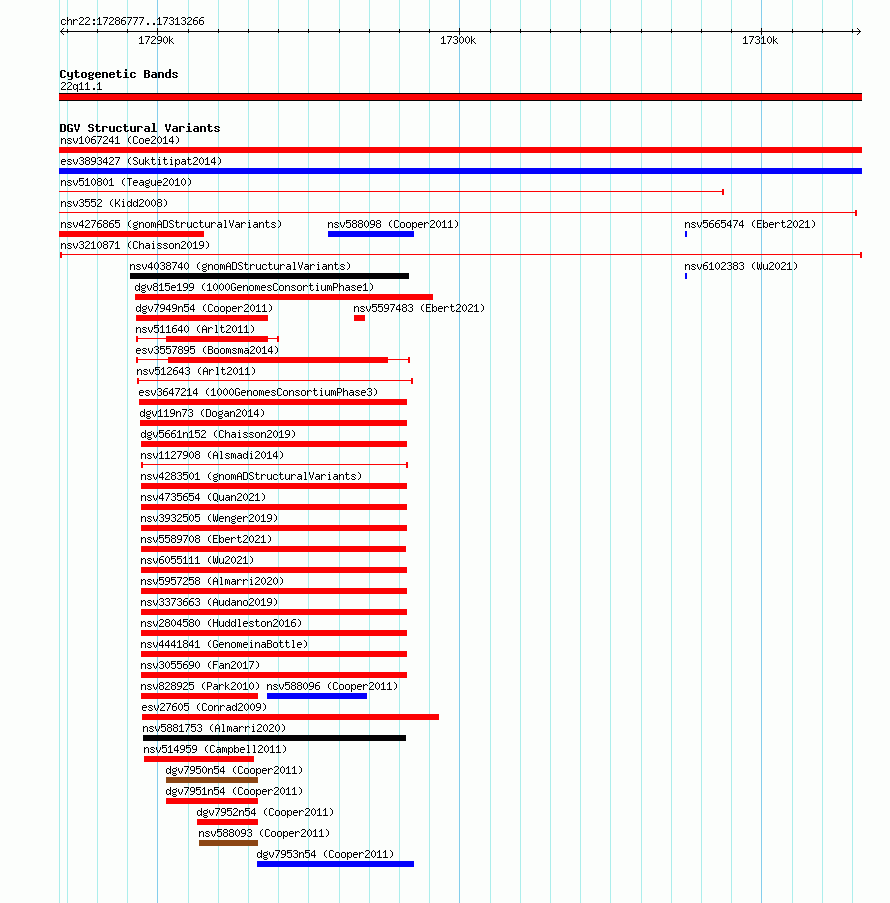Click the 17310k ruler position label
This screenshot has height=903, width=890.
point(760,40)
